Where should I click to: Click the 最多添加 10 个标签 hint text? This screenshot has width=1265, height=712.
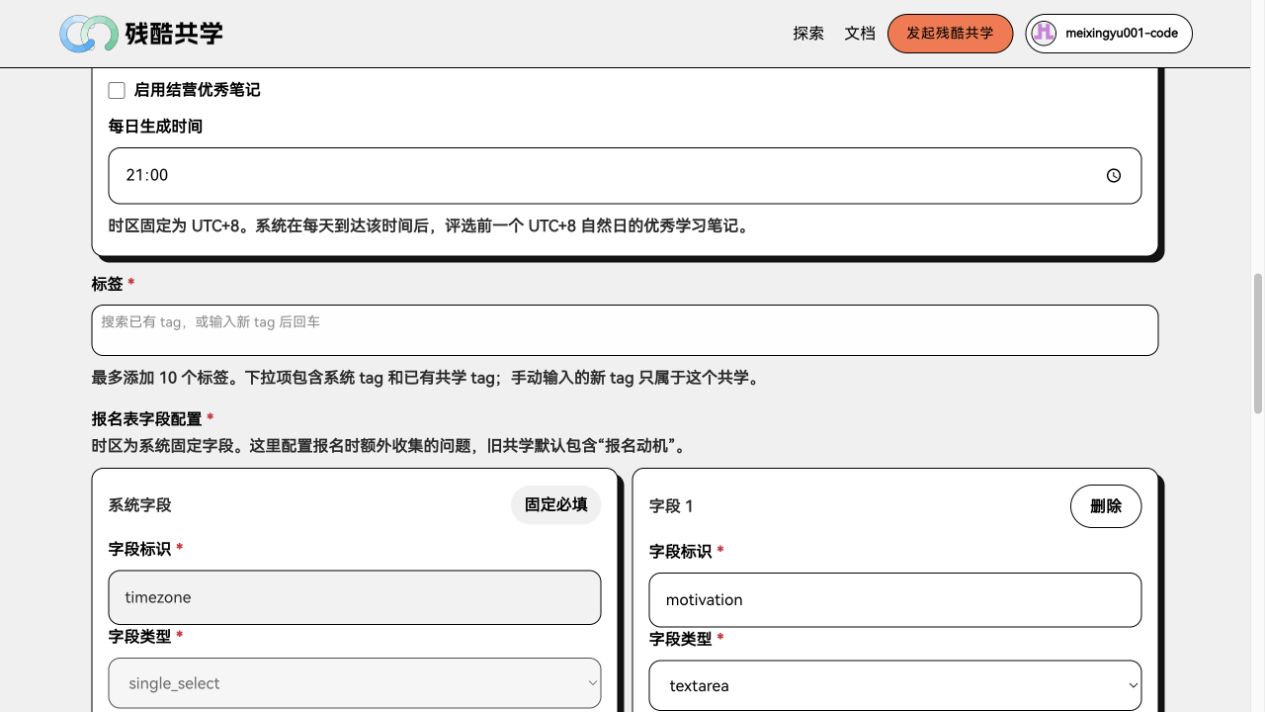[x=428, y=378]
